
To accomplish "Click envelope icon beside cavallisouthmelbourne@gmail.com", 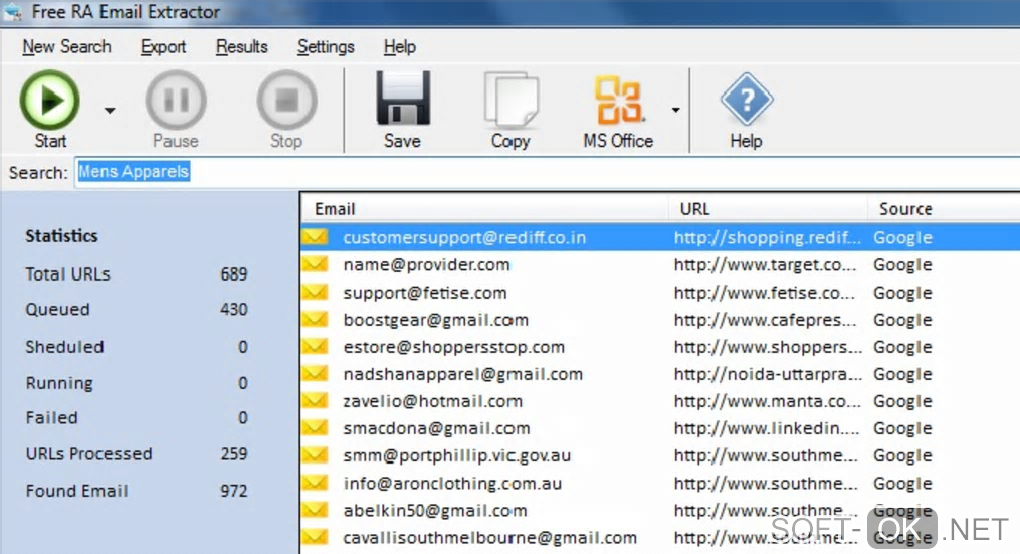I will (x=315, y=538).
